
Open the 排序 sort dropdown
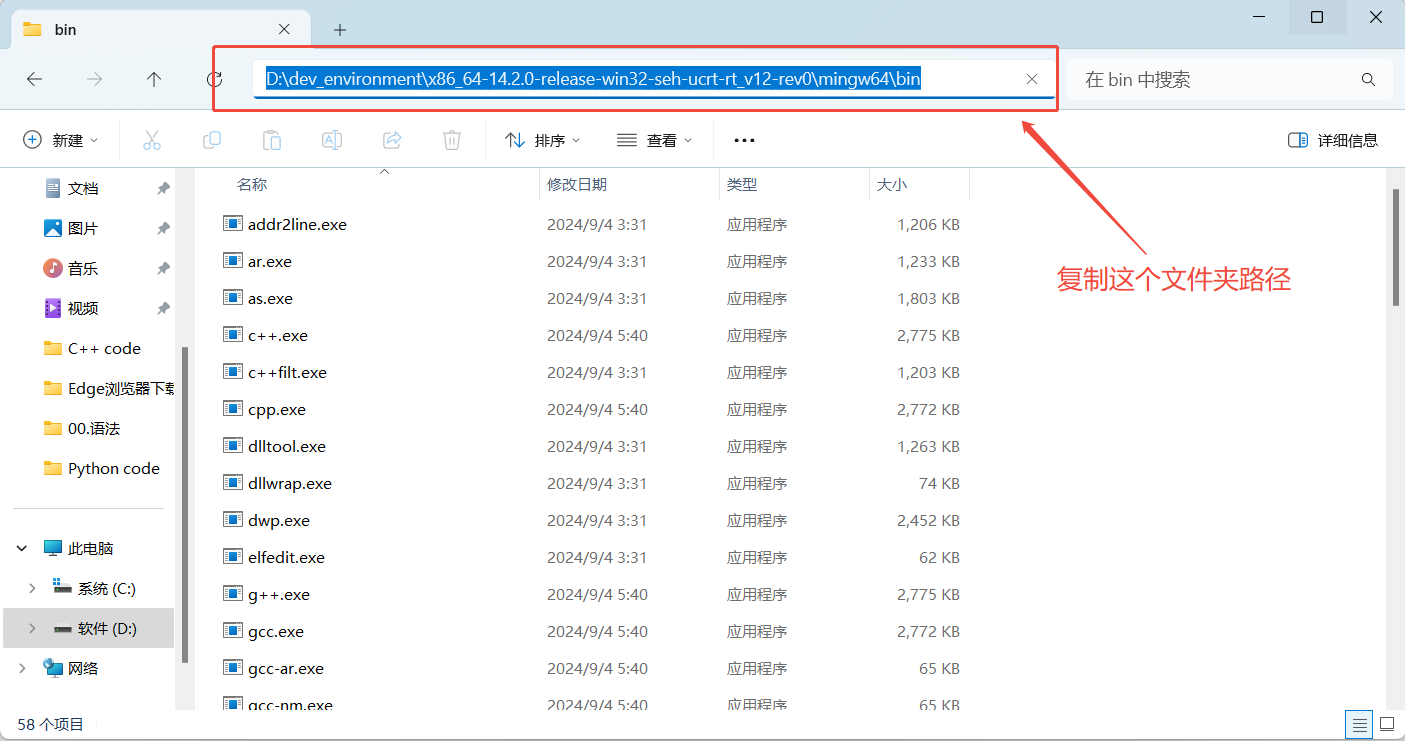click(x=543, y=140)
